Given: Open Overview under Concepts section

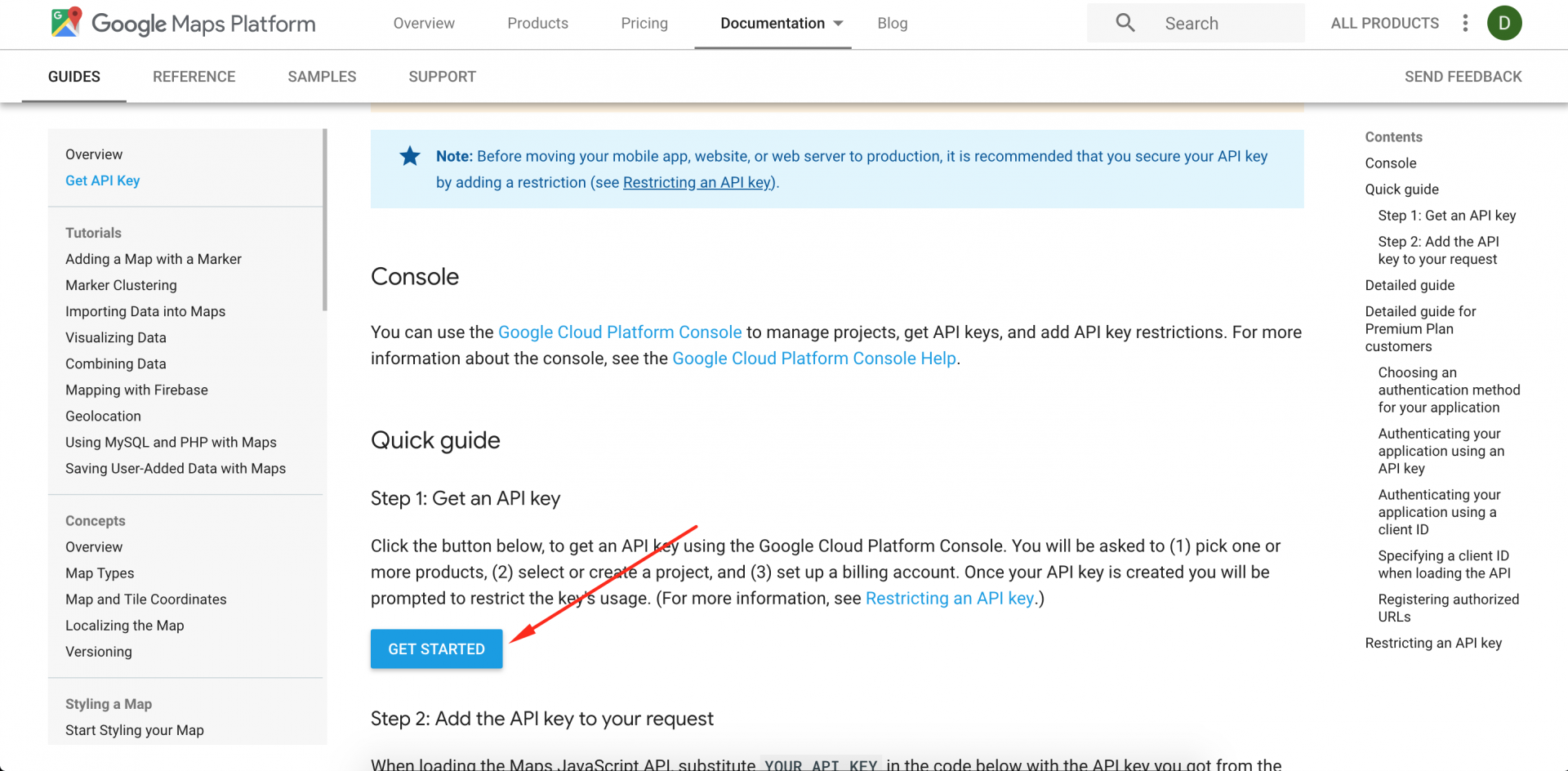Looking at the screenshot, I should pyautogui.click(x=94, y=546).
